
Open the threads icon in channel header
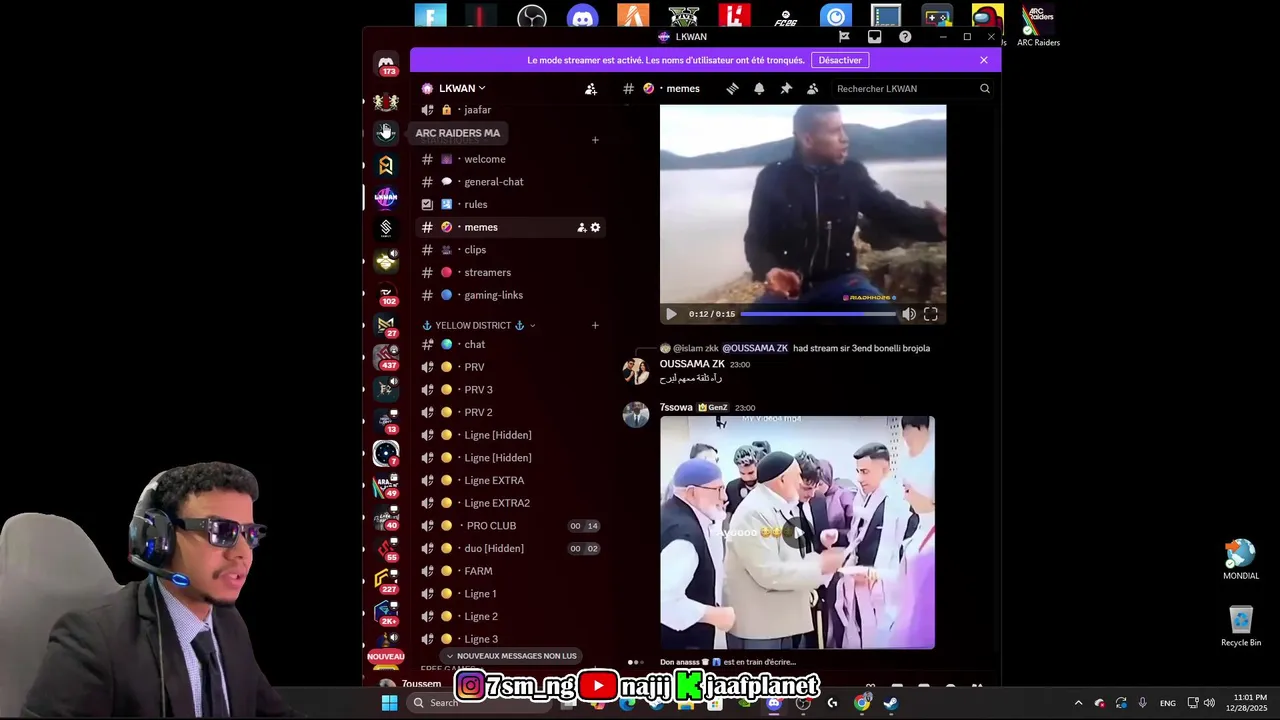[732, 89]
